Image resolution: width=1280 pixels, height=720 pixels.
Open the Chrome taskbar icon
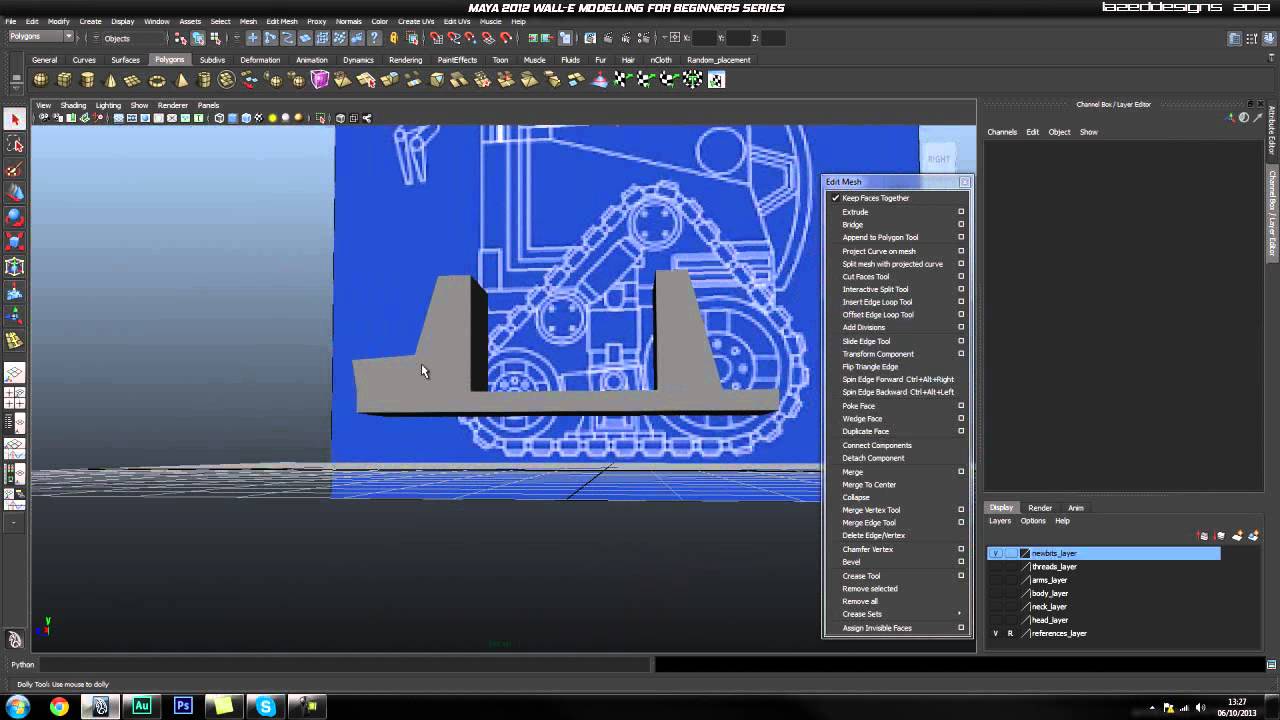pos(59,707)
